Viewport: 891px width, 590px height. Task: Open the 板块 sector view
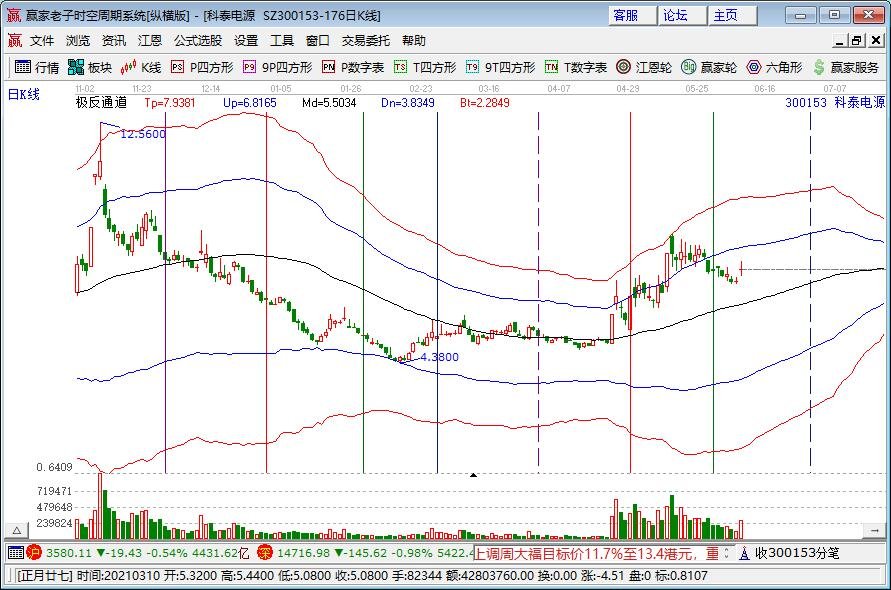[90, 67]
